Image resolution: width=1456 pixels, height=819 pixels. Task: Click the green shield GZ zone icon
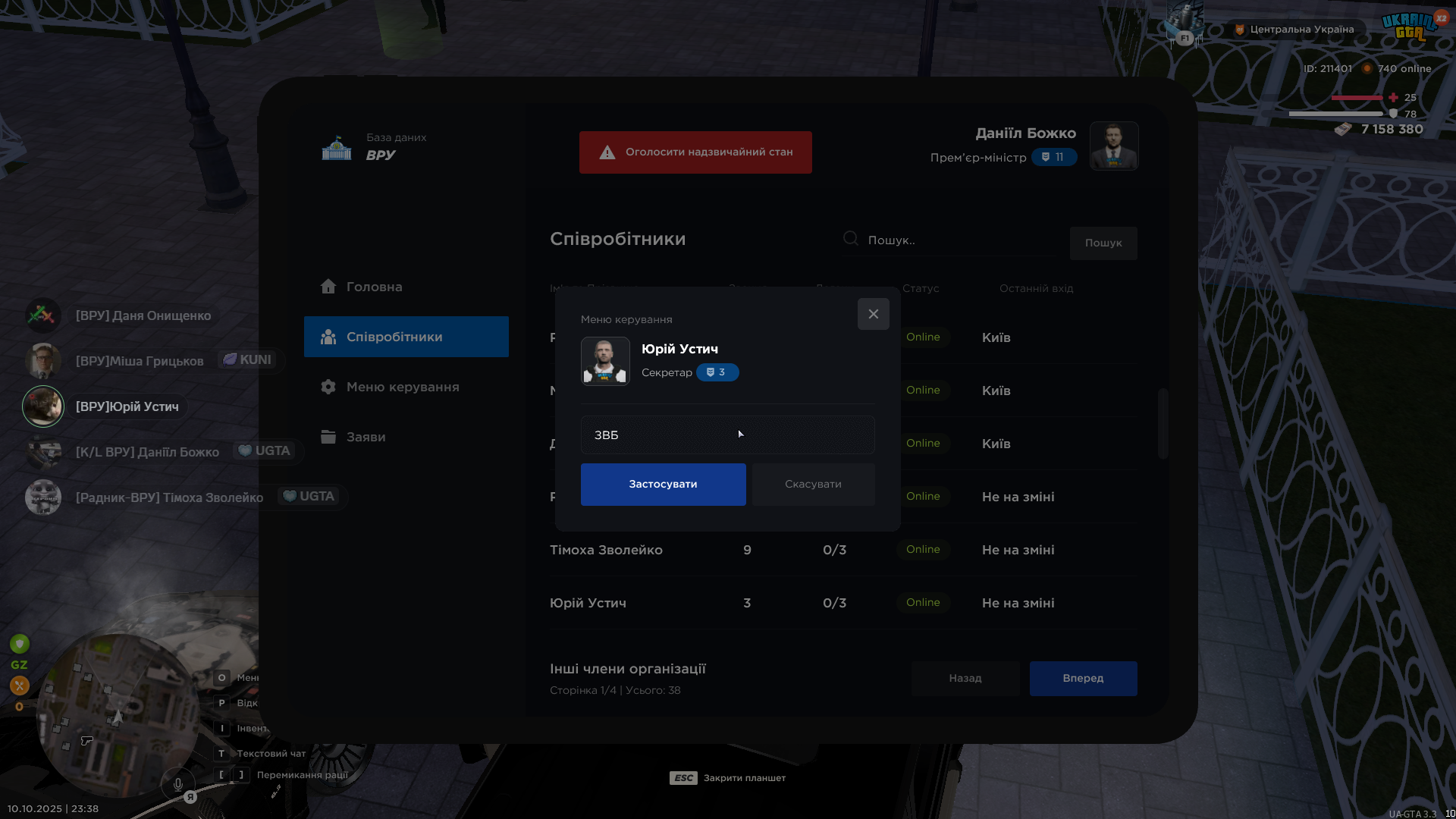(x=20, y=644)
